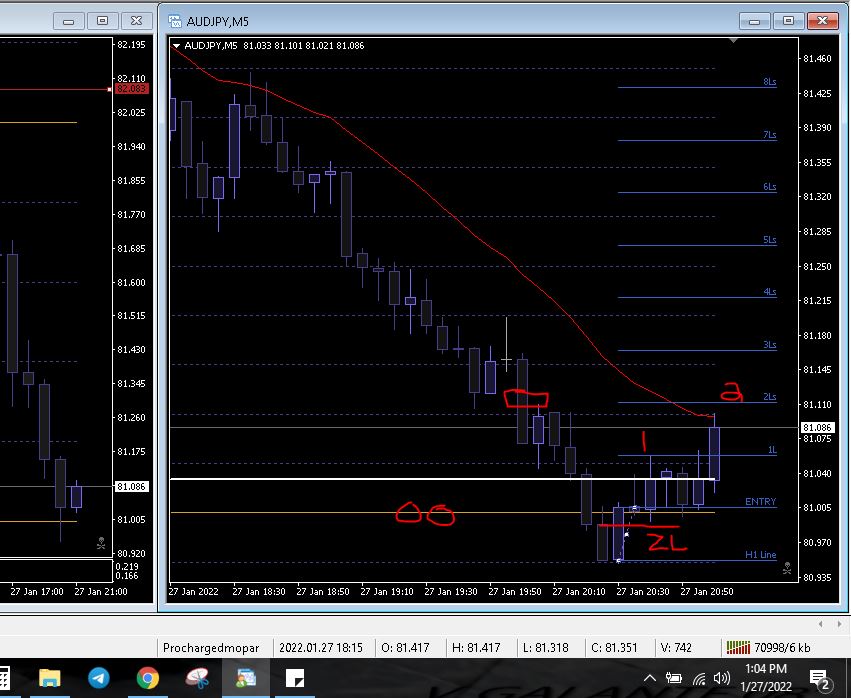Click the connection status bars 70998/6 kb
The image size is (851, 698).
[x=768, y=648]
